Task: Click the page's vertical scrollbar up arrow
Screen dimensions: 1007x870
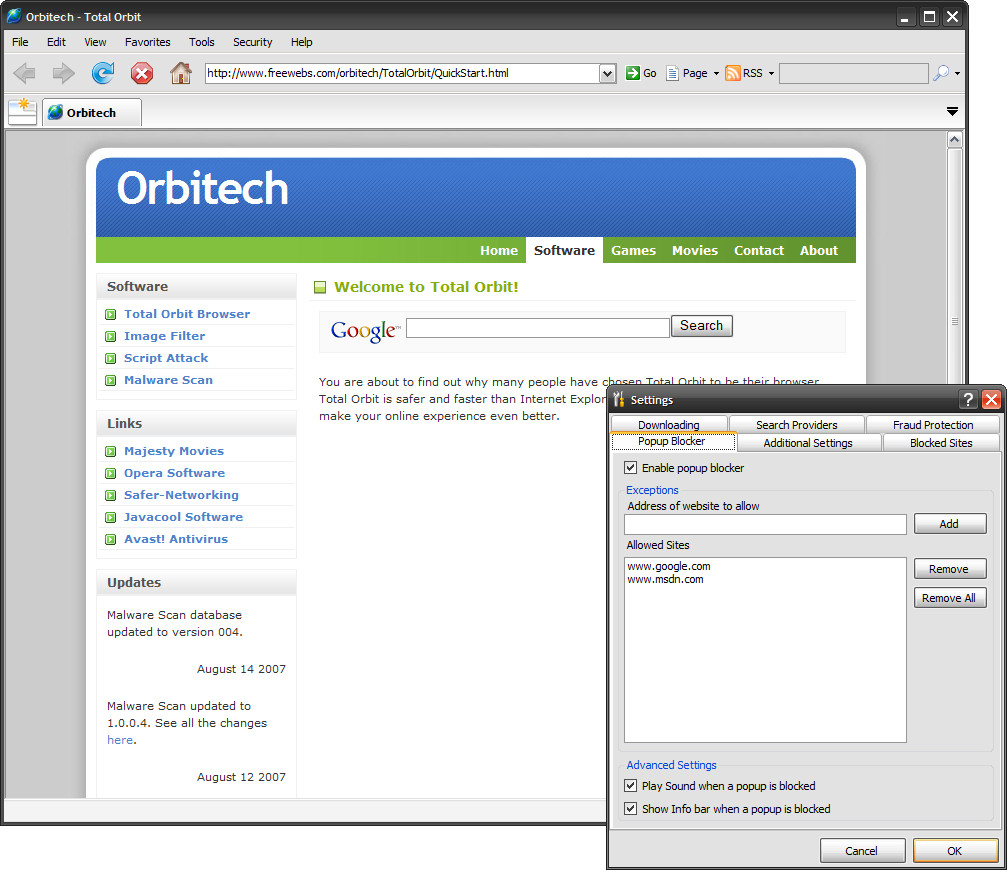Action: click(x=955, y=139)
